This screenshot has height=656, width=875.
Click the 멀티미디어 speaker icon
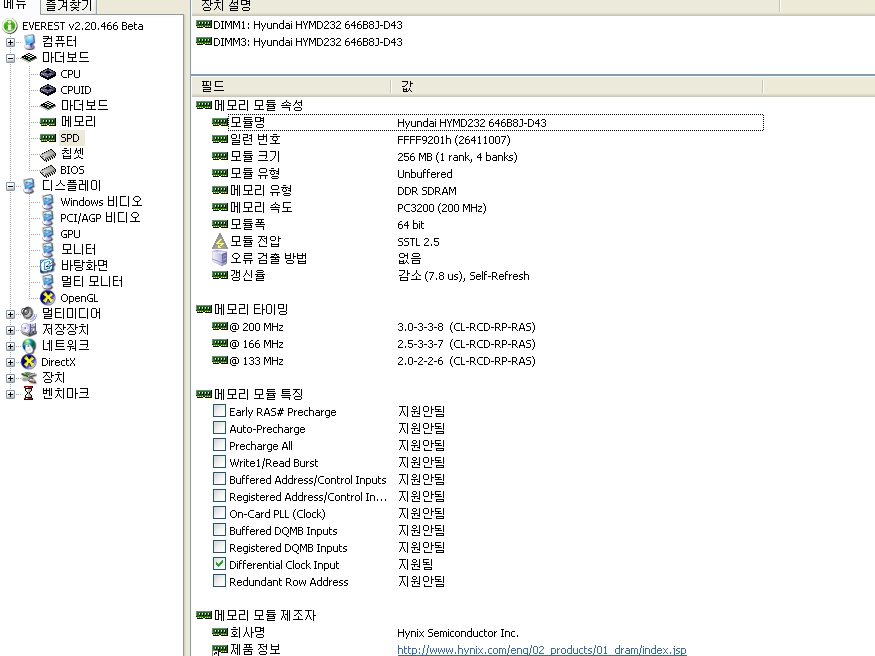(x=28, y=313)
